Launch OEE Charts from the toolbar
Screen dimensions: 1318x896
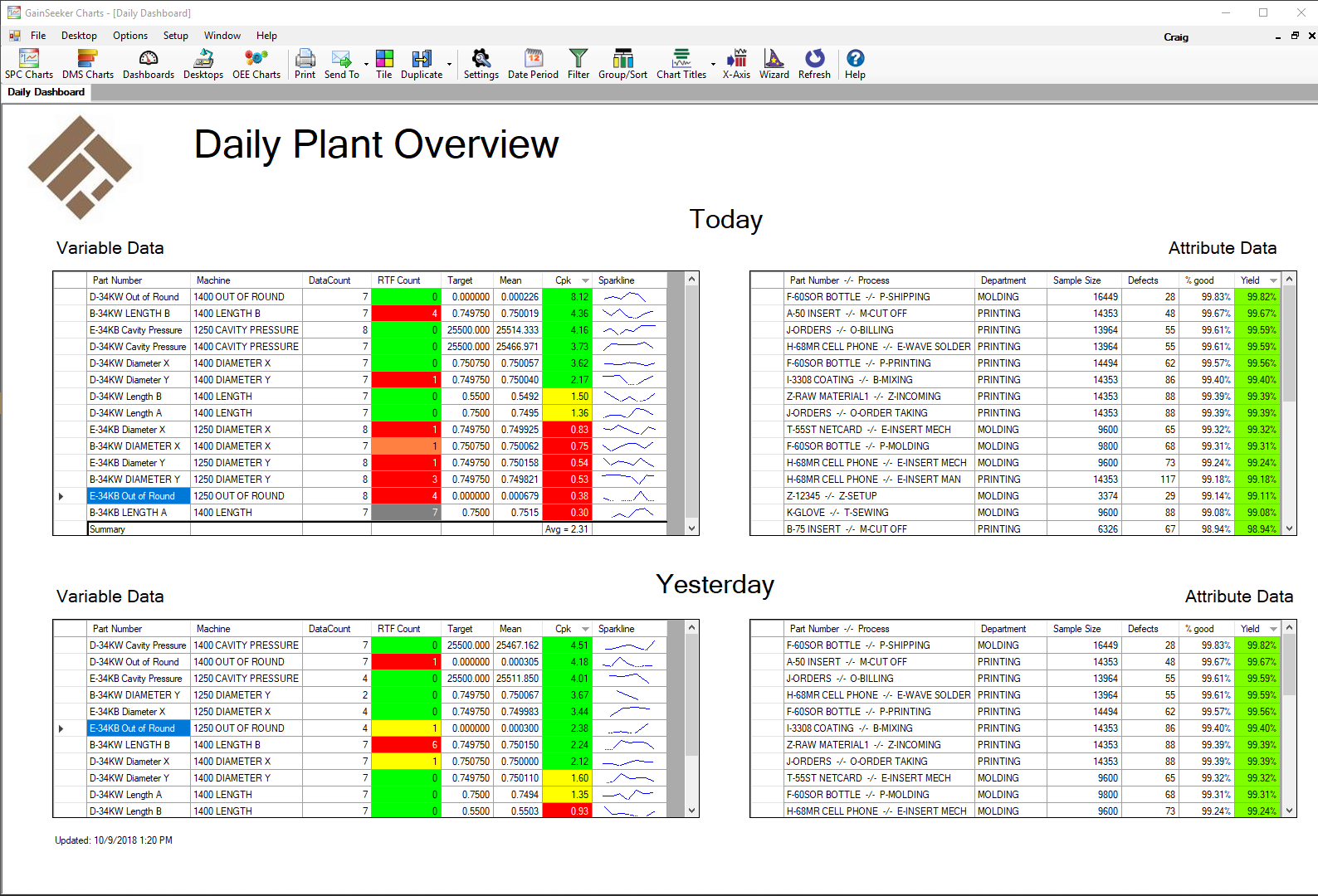coord(256,64)
